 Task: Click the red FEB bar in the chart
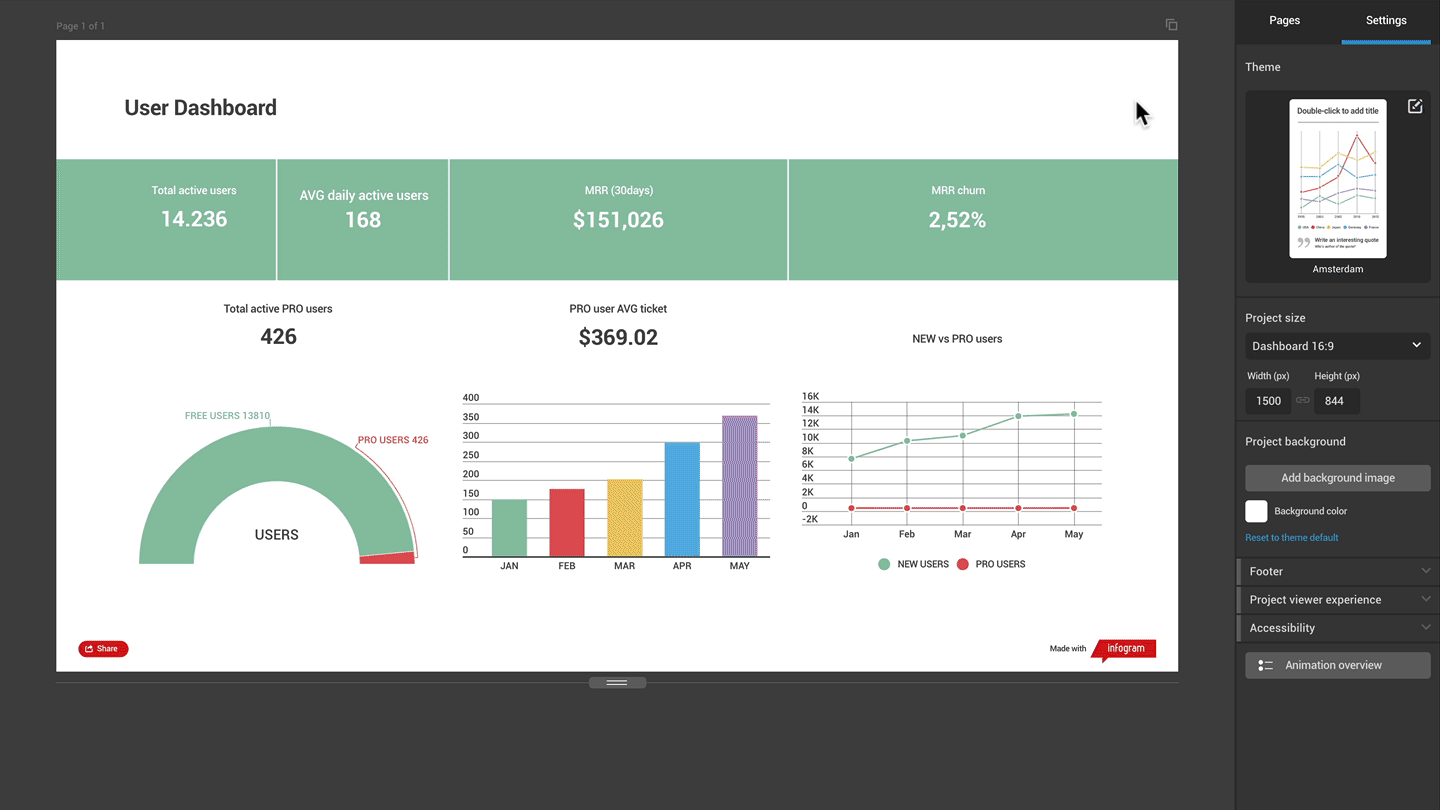coord(567,523)
